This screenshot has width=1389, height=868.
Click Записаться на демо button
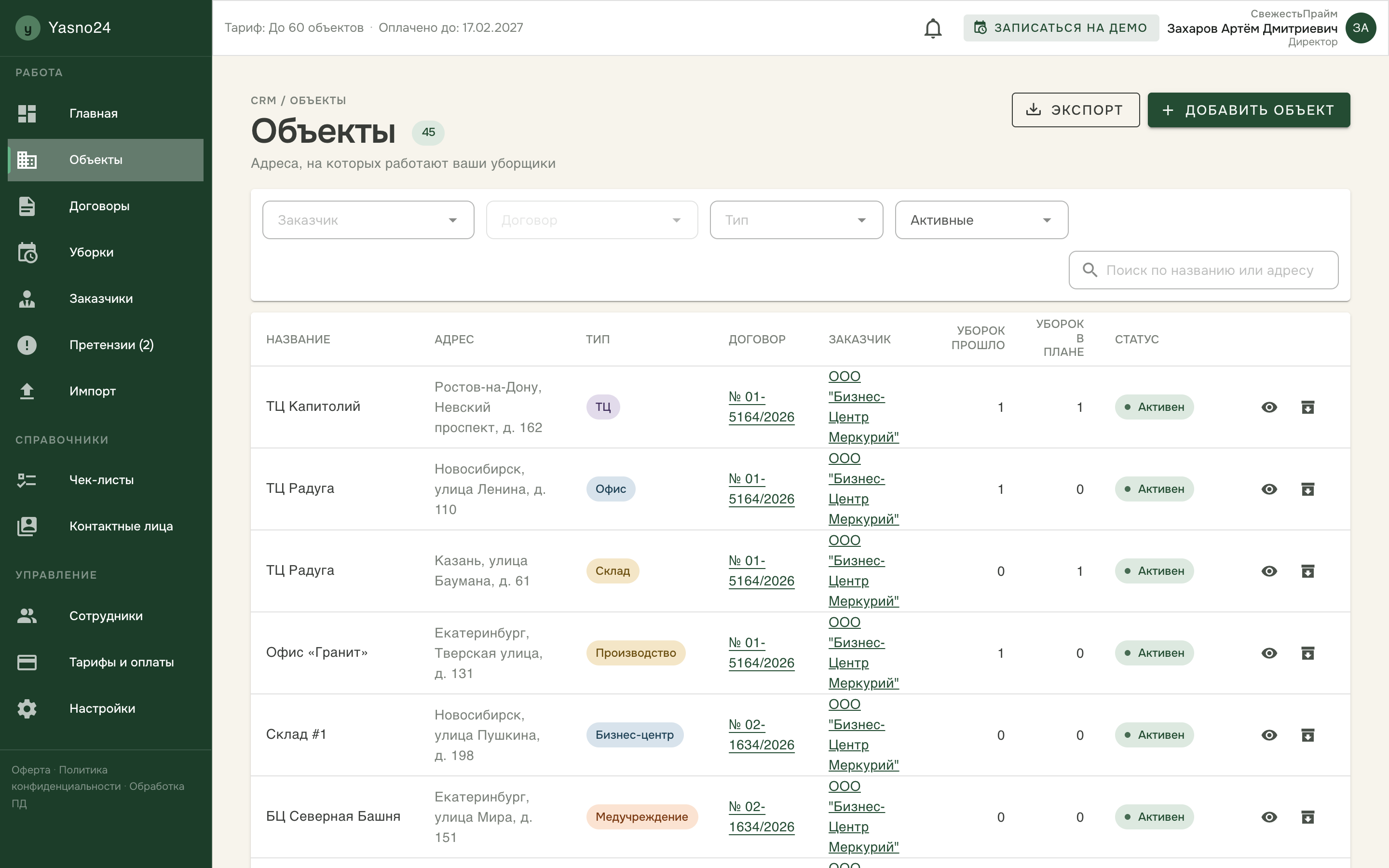(x=1061, y=28)
